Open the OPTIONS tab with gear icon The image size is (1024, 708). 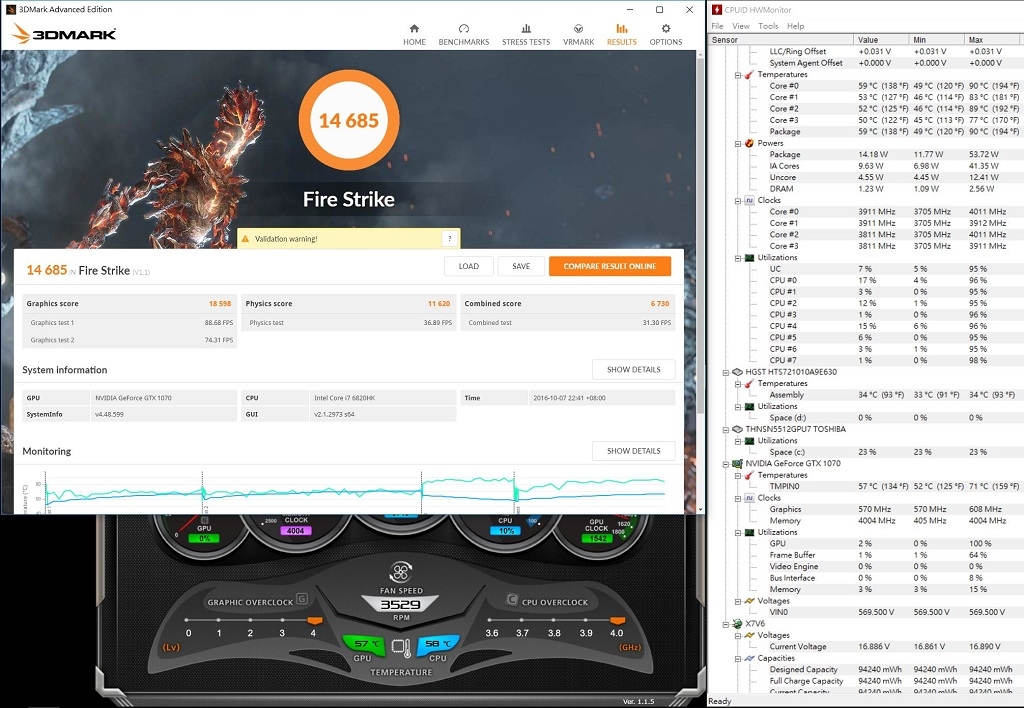[665, 35]
